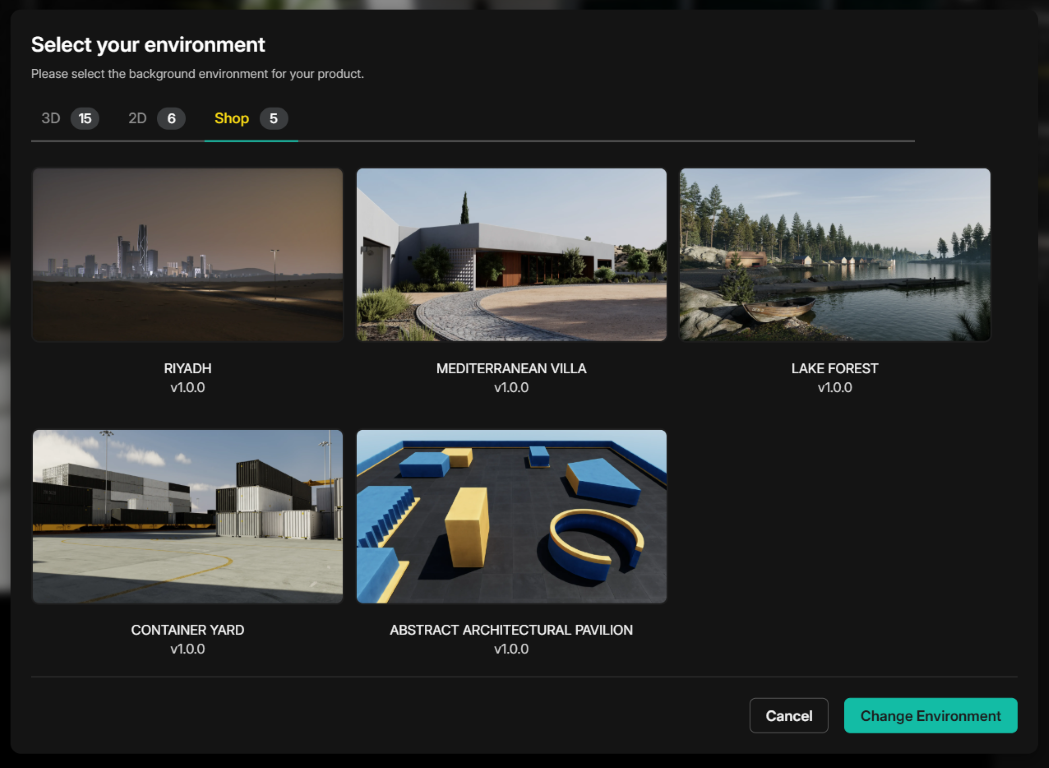
Task: Click the 6 count badge beside 2D
Action: click(171, 119)
